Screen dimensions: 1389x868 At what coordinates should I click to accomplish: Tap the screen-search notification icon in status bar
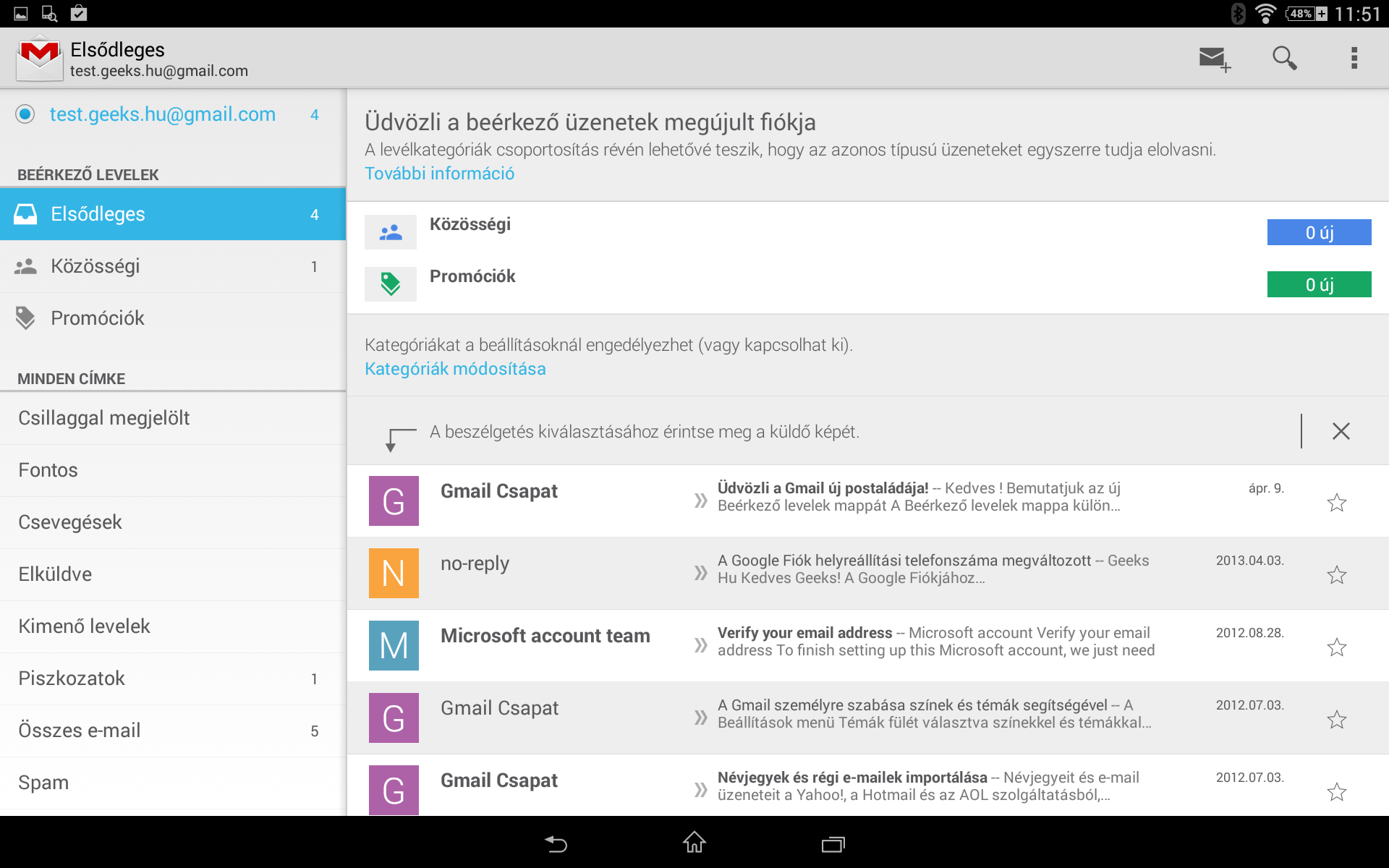(x=49, y=14)
